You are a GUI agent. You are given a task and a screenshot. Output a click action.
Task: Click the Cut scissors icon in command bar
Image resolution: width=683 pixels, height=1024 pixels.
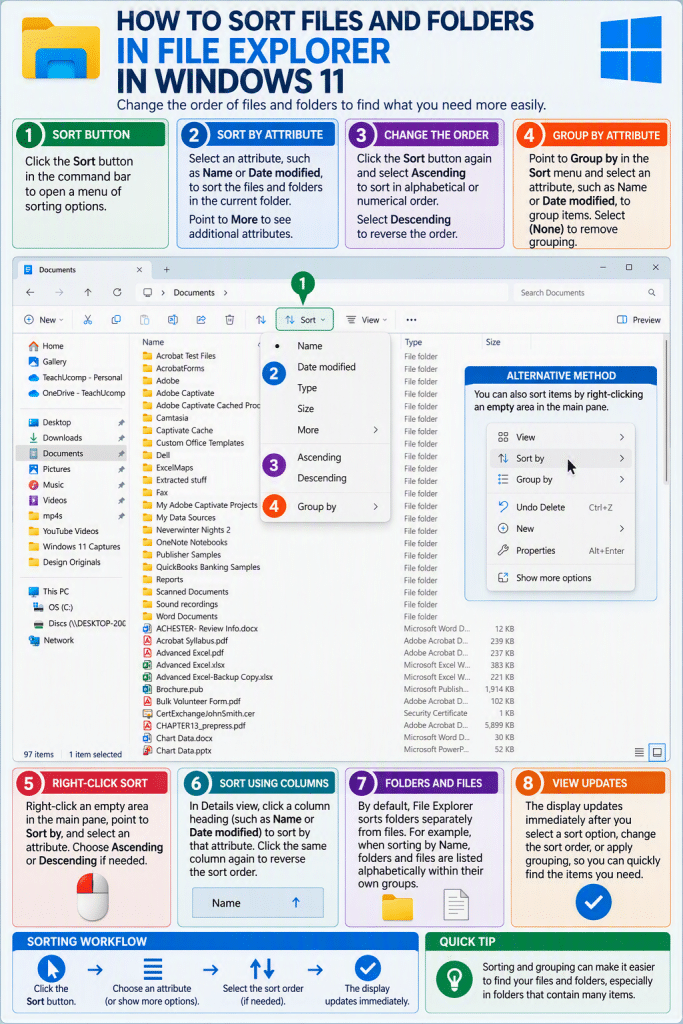point(87,320)
